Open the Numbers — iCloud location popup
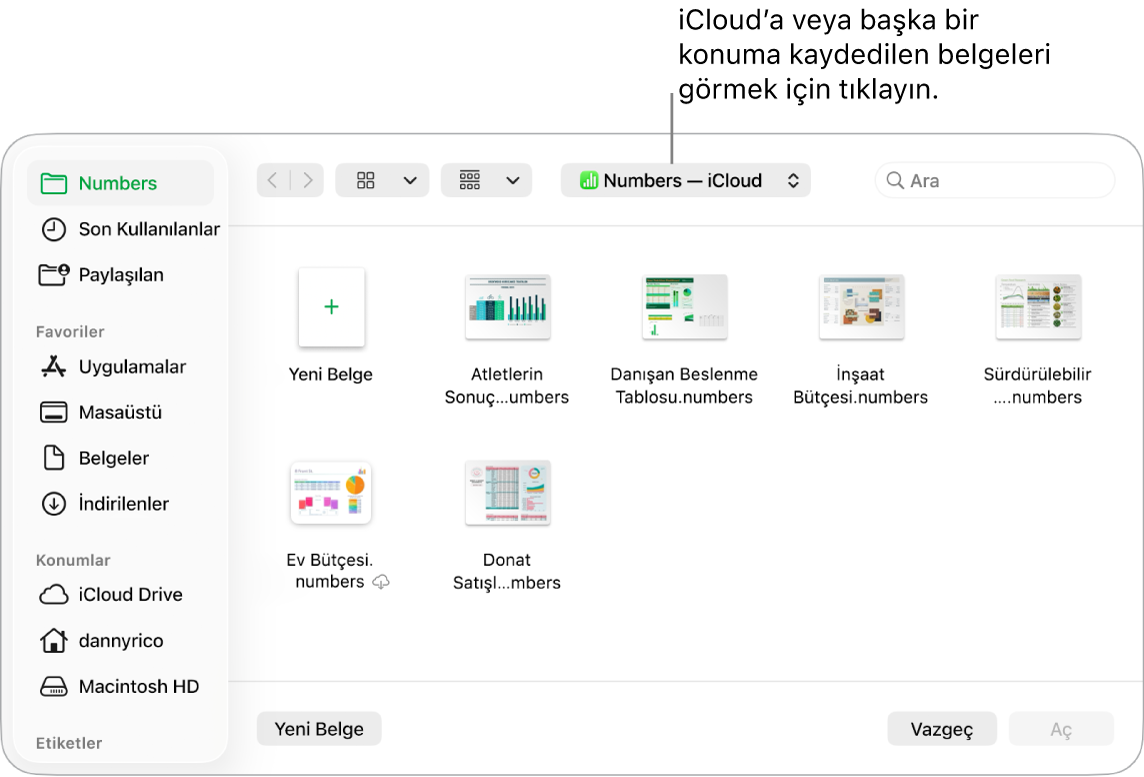Viewport: 1144px width, 777px height. [685, 180]
